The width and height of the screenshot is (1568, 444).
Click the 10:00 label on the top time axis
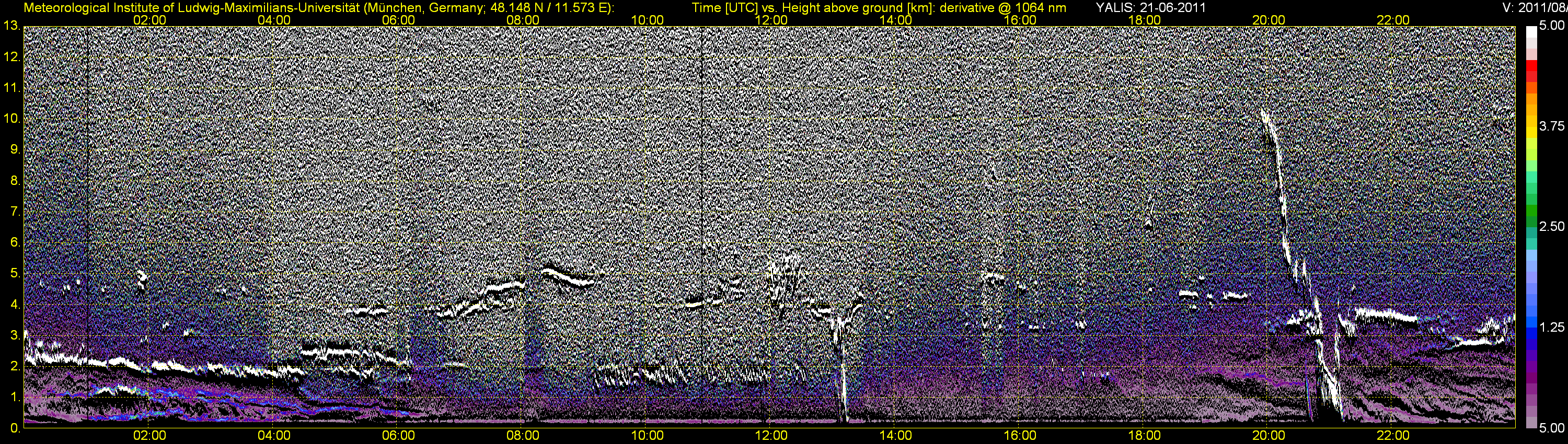647,20
